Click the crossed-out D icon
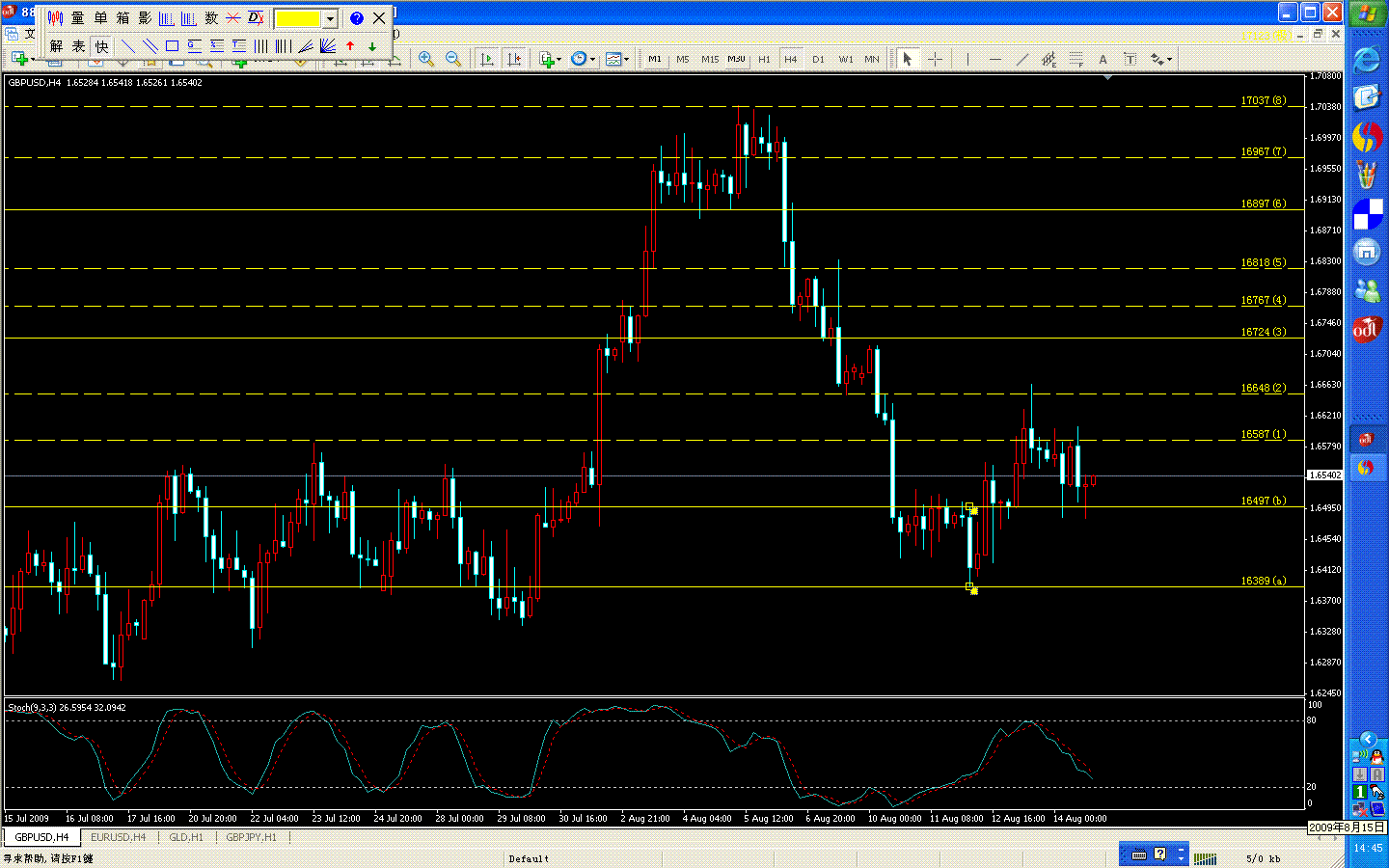The height and width of the screenshot is (868, 1389). tap(256, 18)
